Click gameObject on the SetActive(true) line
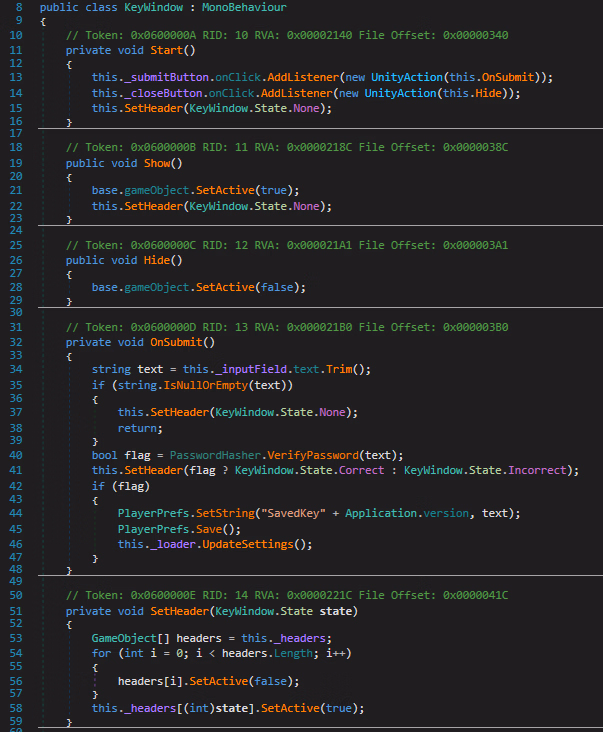 coord(156,190)
